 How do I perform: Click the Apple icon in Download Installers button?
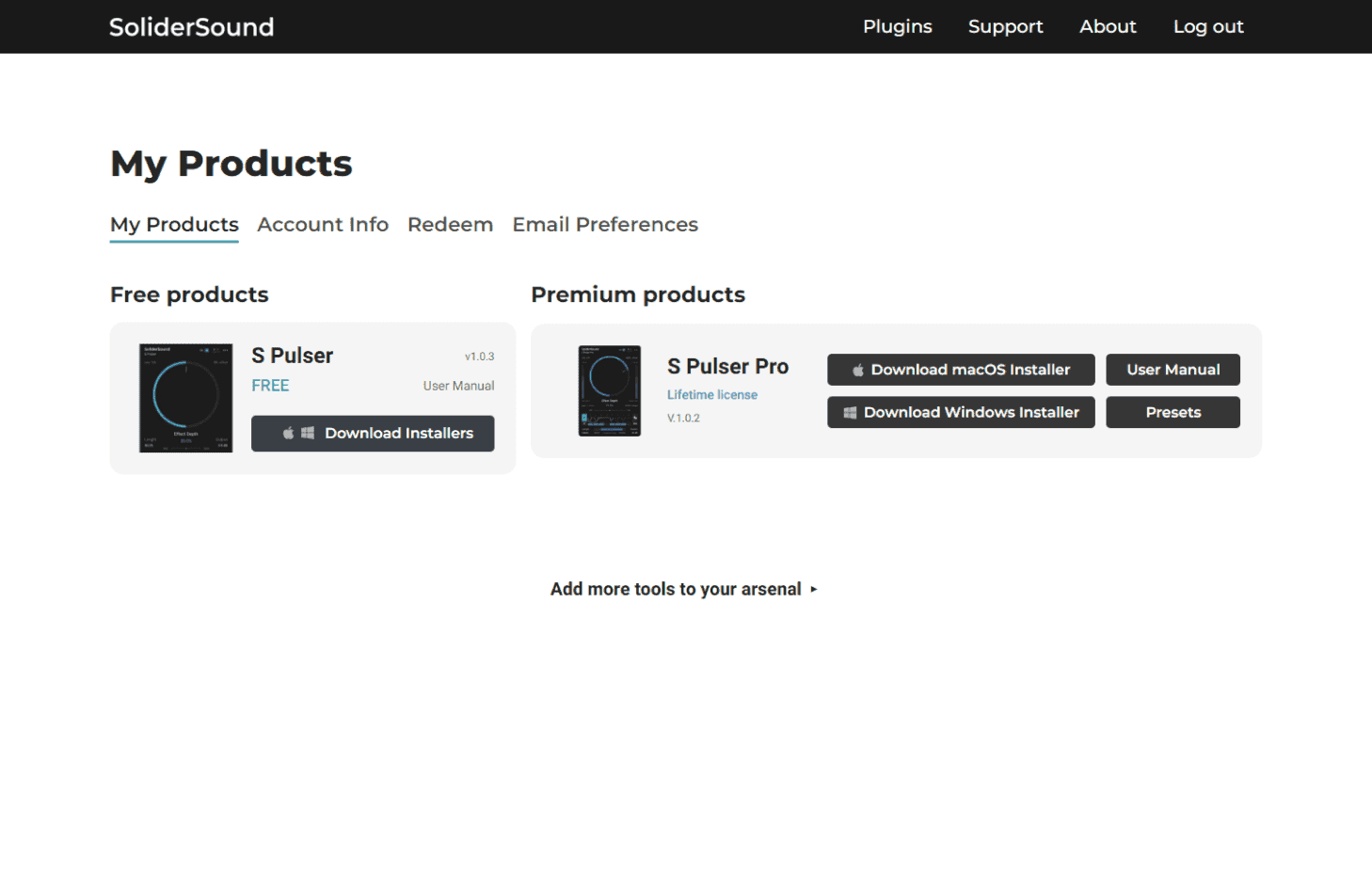click(x=289, y=434)
